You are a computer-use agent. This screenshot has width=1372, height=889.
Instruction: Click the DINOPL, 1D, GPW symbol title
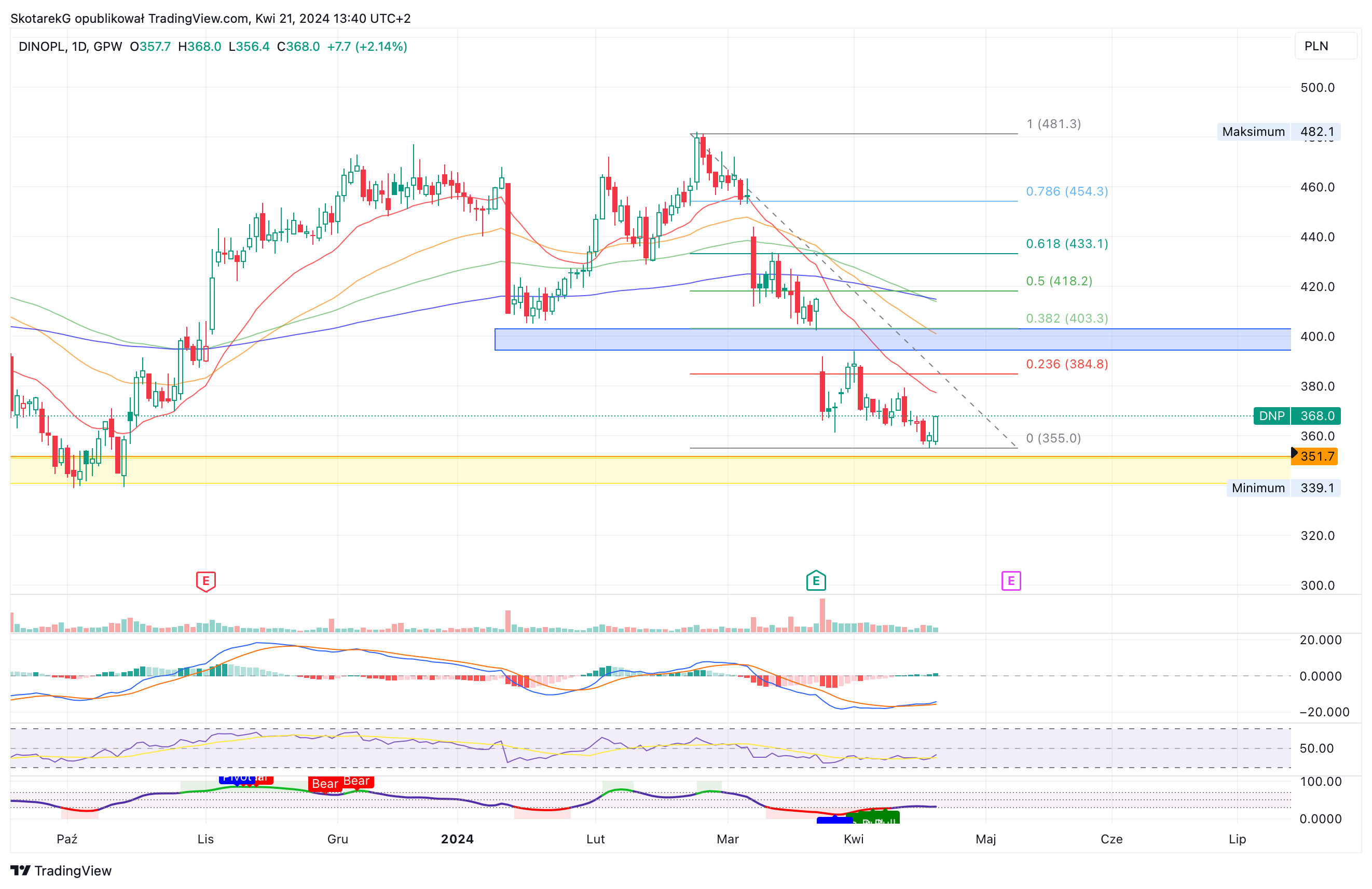71,47
